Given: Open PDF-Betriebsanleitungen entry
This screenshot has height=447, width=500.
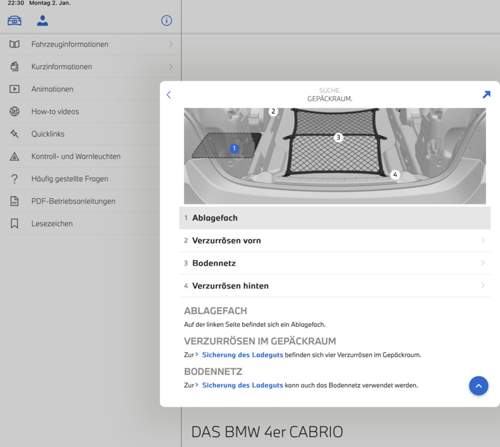Looking at the screenshot, I should point(80,201).
